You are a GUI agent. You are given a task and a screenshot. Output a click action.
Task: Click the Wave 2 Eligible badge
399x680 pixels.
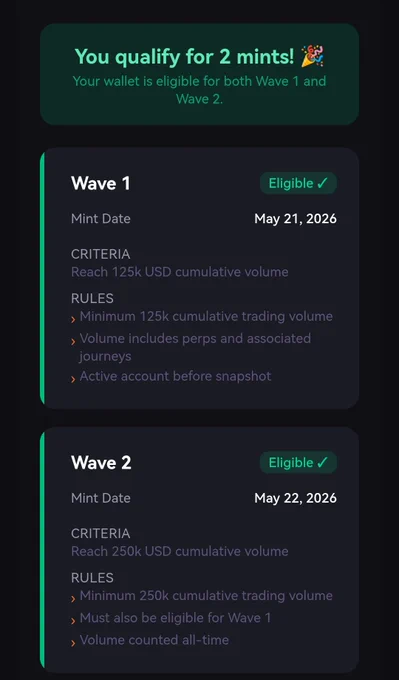pyautogui.click(x=298, y=463)
